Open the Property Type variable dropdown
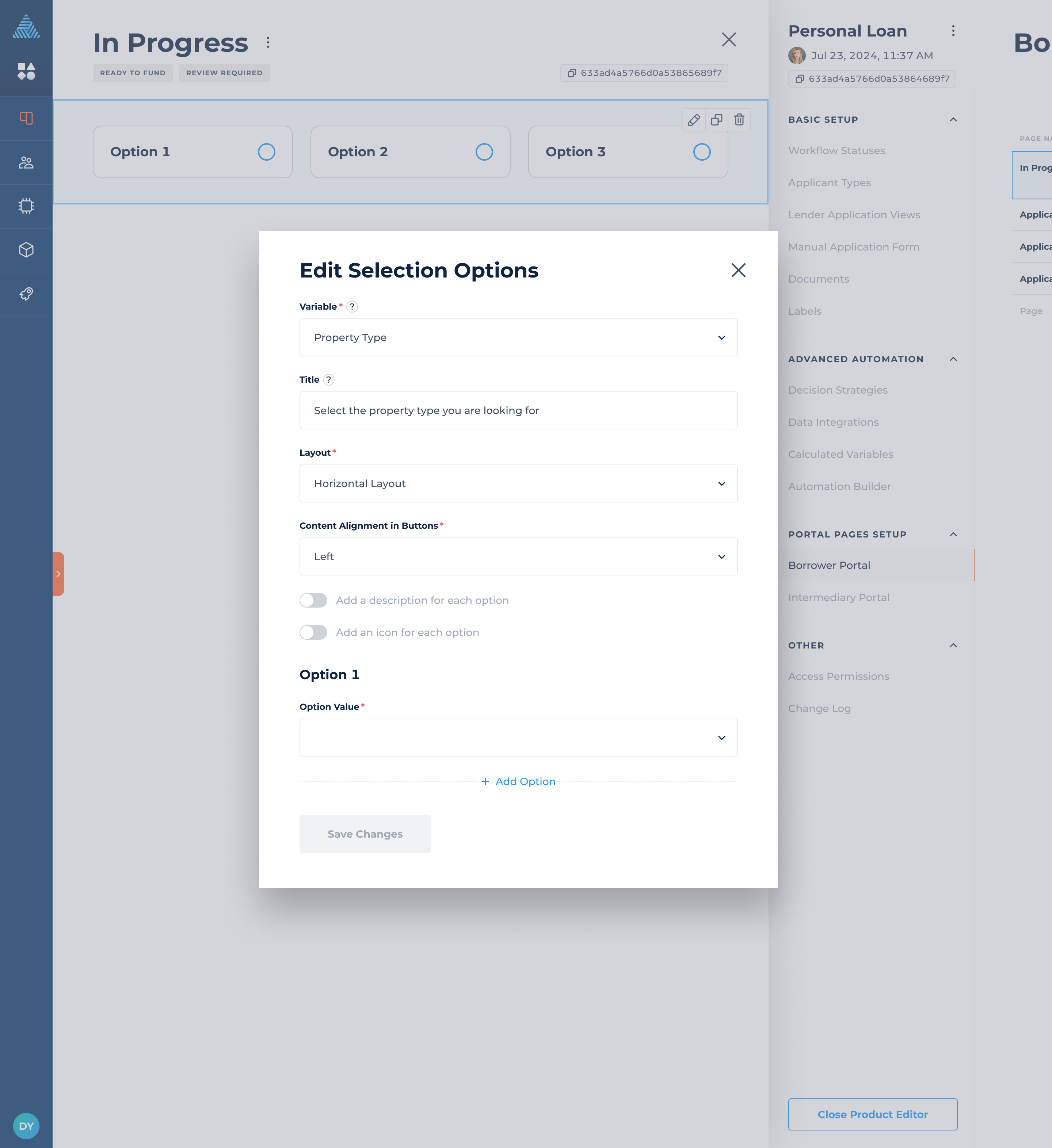 tap(518, 338)
